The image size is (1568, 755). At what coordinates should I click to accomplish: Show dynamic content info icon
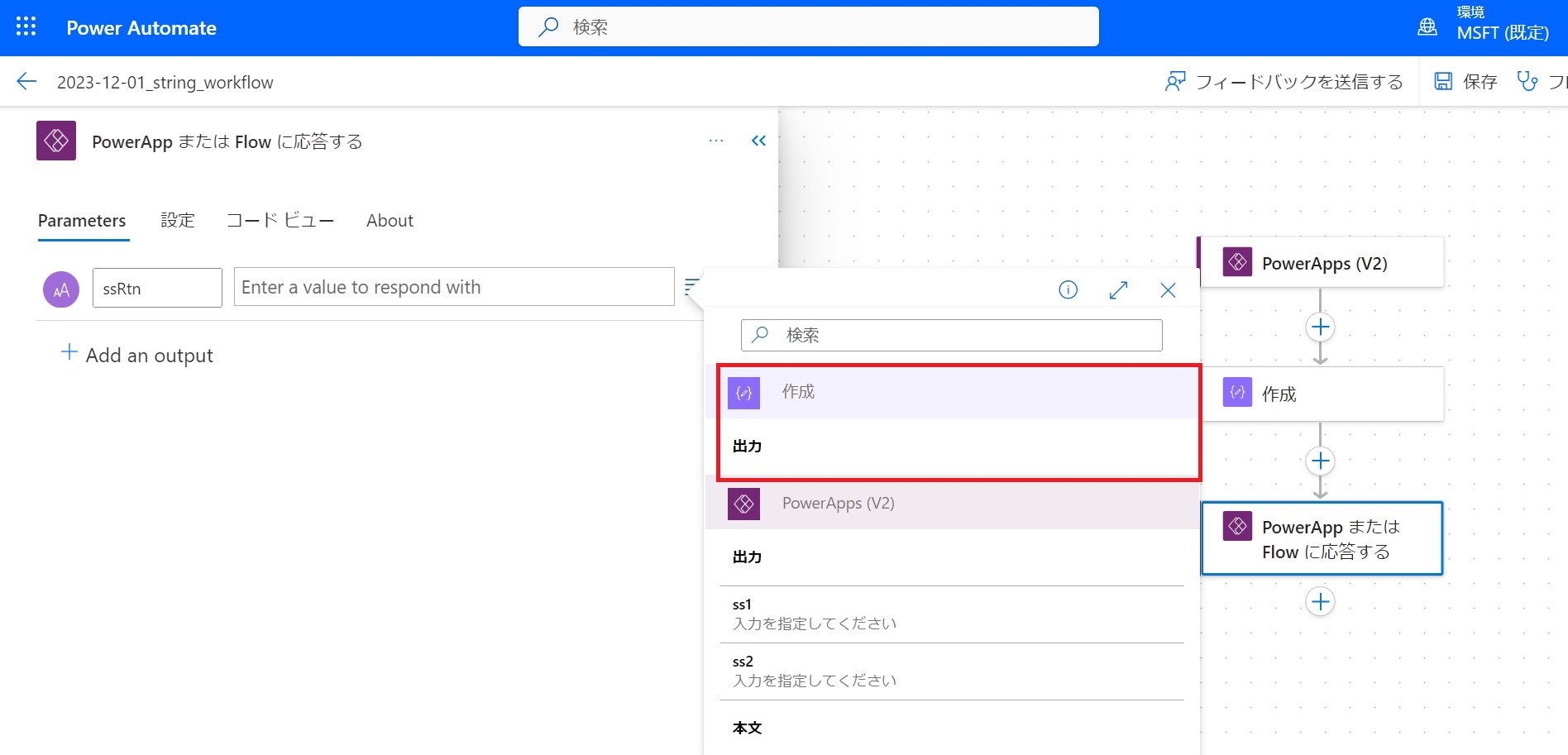1068,289
